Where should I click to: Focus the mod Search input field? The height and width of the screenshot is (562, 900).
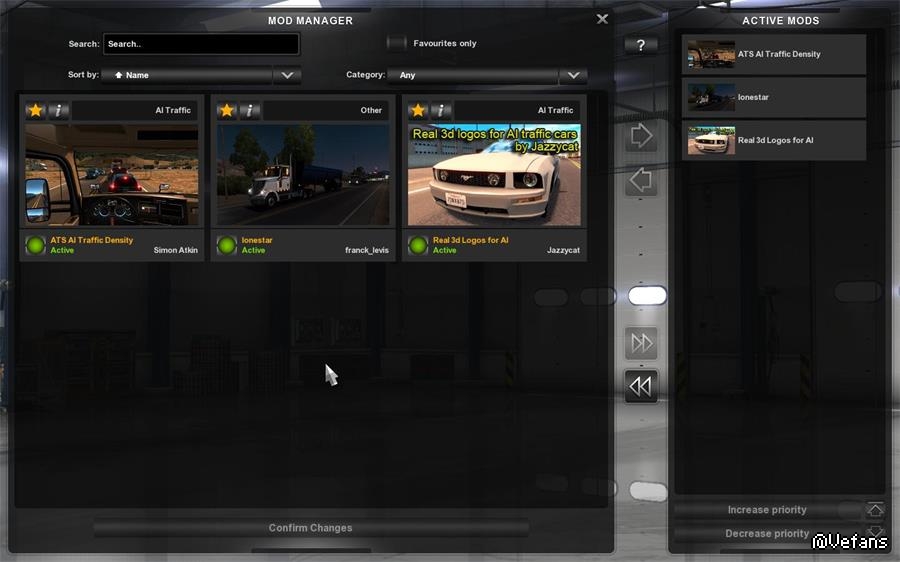(201, 44)
